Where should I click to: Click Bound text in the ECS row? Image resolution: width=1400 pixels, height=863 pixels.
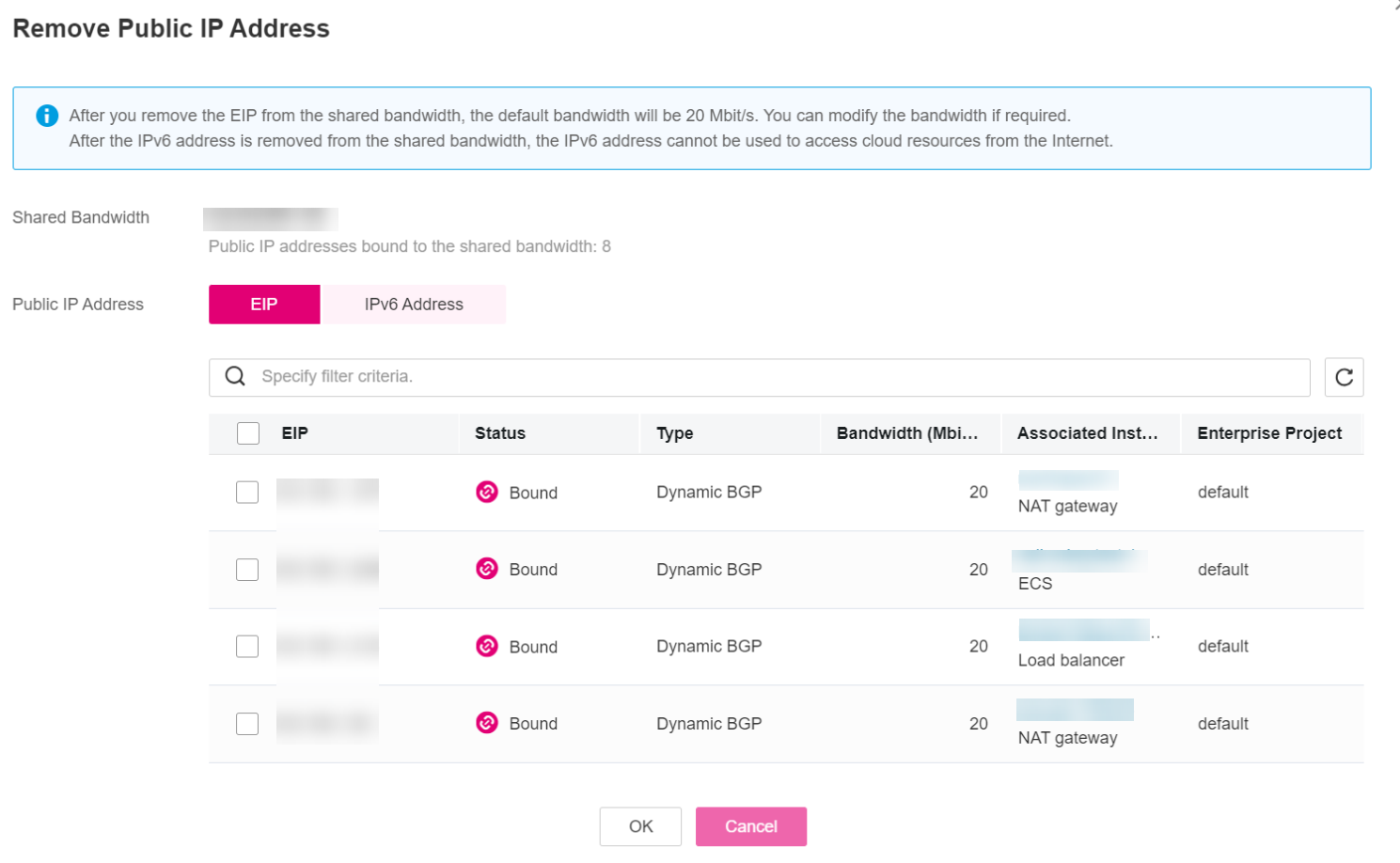533,570
